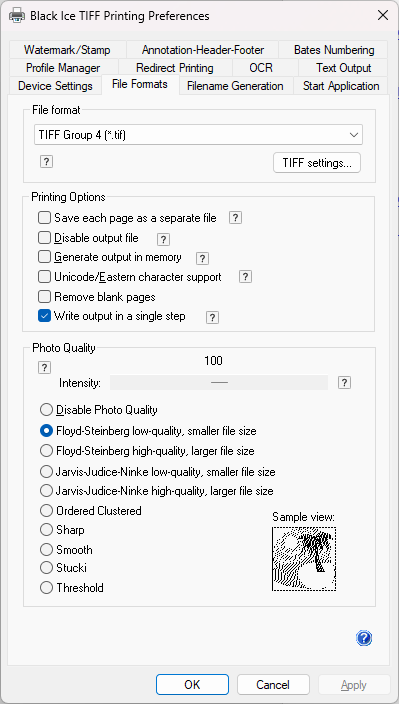The image size is (399, 704).
Task: Open TIFF settings dialog
Action: (317, 163)
